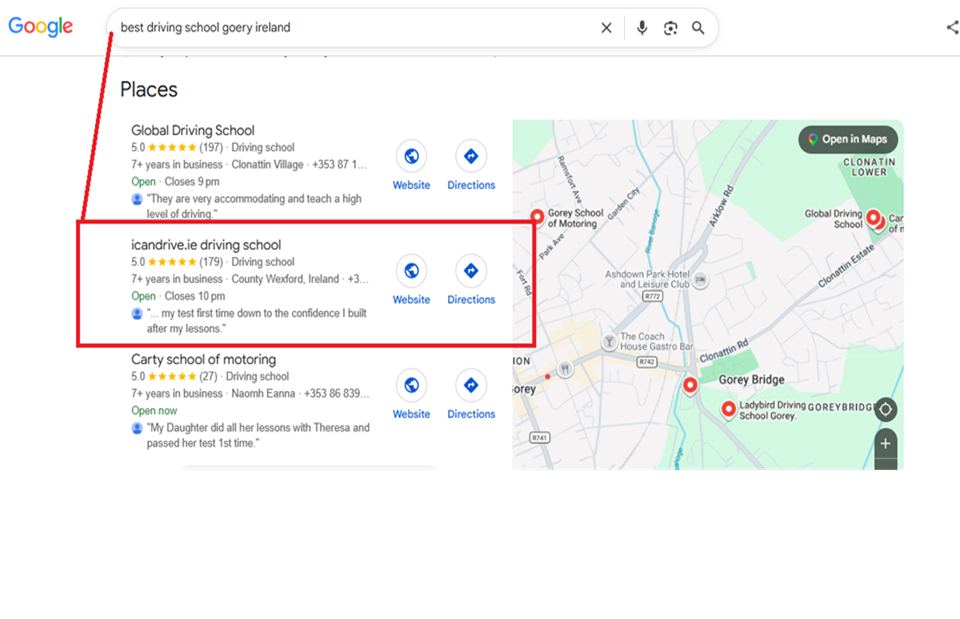The width and height of the screenshot is (960, 619).
Task: Get Directions icon for Global Driving School
Action: [x=471, y=156]
